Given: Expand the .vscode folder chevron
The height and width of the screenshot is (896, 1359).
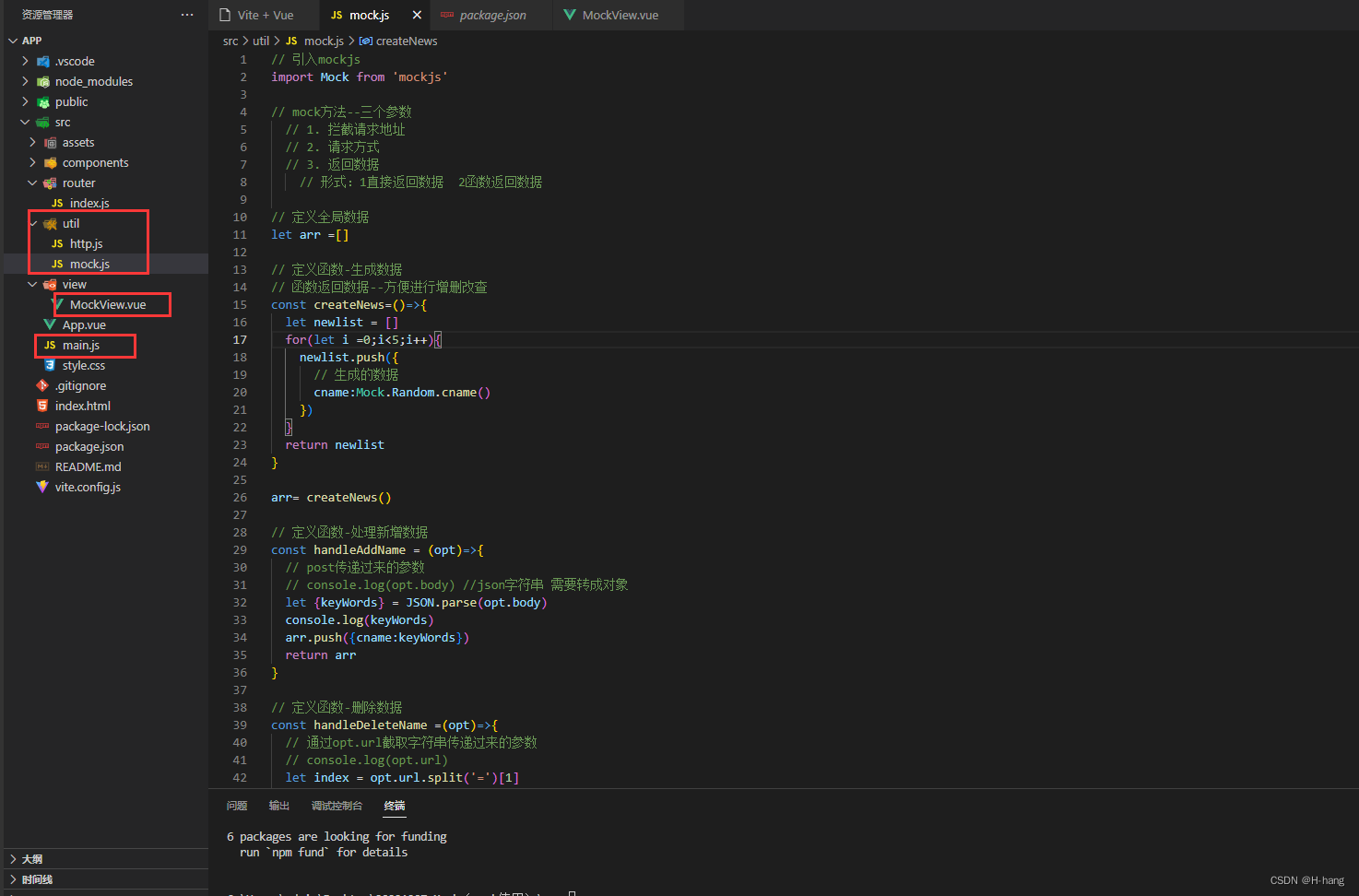Looking at the screenshot, I should (25, 61).
